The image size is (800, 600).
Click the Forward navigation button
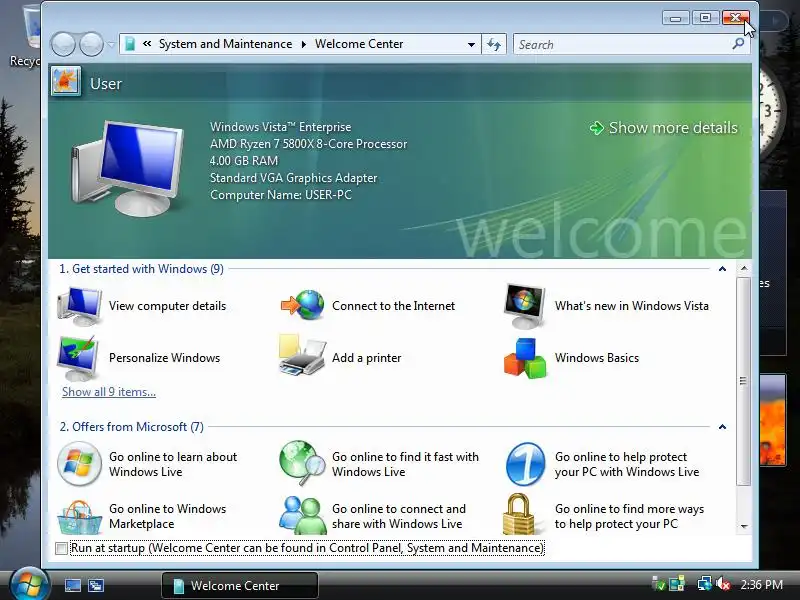click(91, 44)
